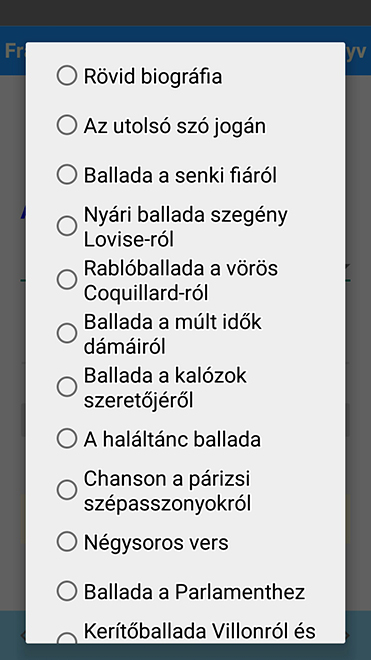Image resolution: width=371 pixels, height=660 pixels.
Task: Select Ballada a kalózok szeretőjéről radio button
Action: (x=67, y=387)
